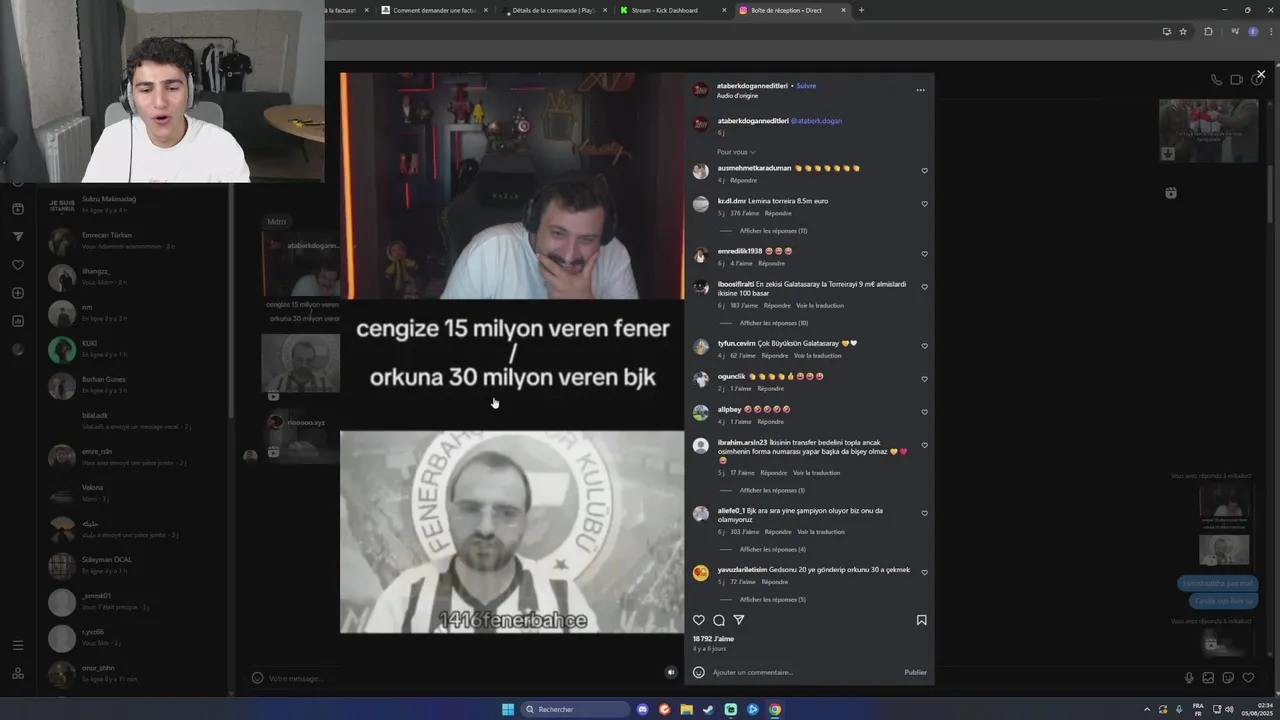This screenshot has height=720, width=1280.
Task: Expand Afficher les réponses (11)
Action: [774, 231]
